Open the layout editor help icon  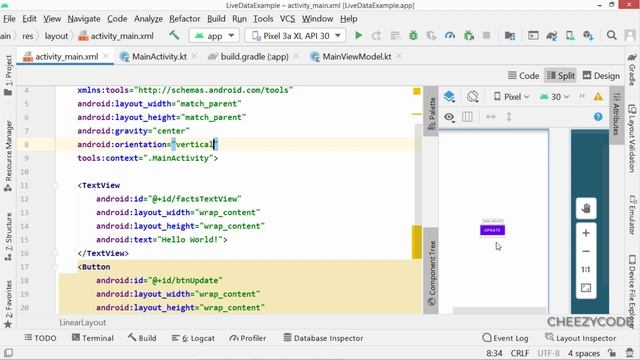coord(598,117)
